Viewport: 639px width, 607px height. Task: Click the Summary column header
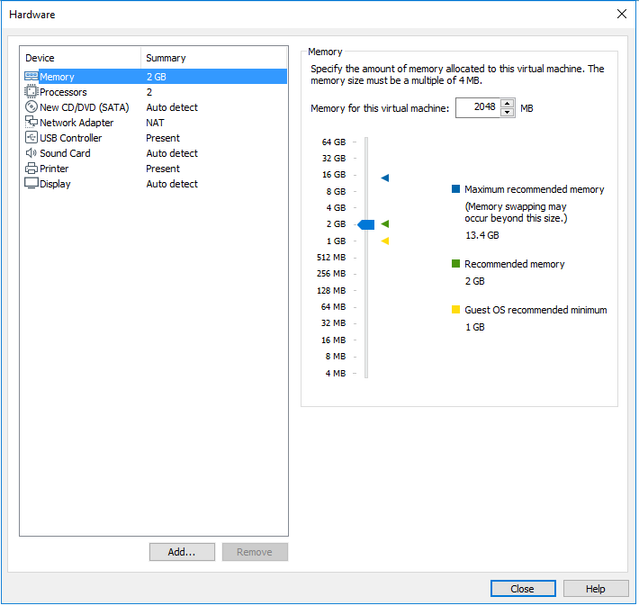tap(166, 58)
